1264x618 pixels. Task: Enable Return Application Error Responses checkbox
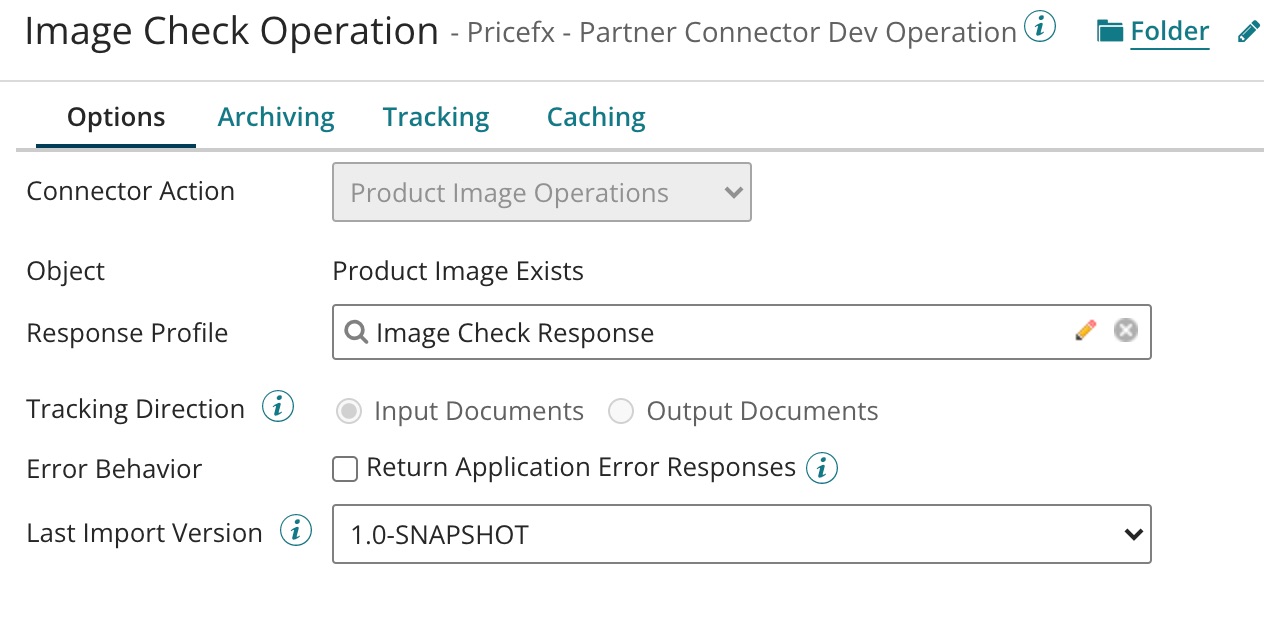click(x=345, y=468)
